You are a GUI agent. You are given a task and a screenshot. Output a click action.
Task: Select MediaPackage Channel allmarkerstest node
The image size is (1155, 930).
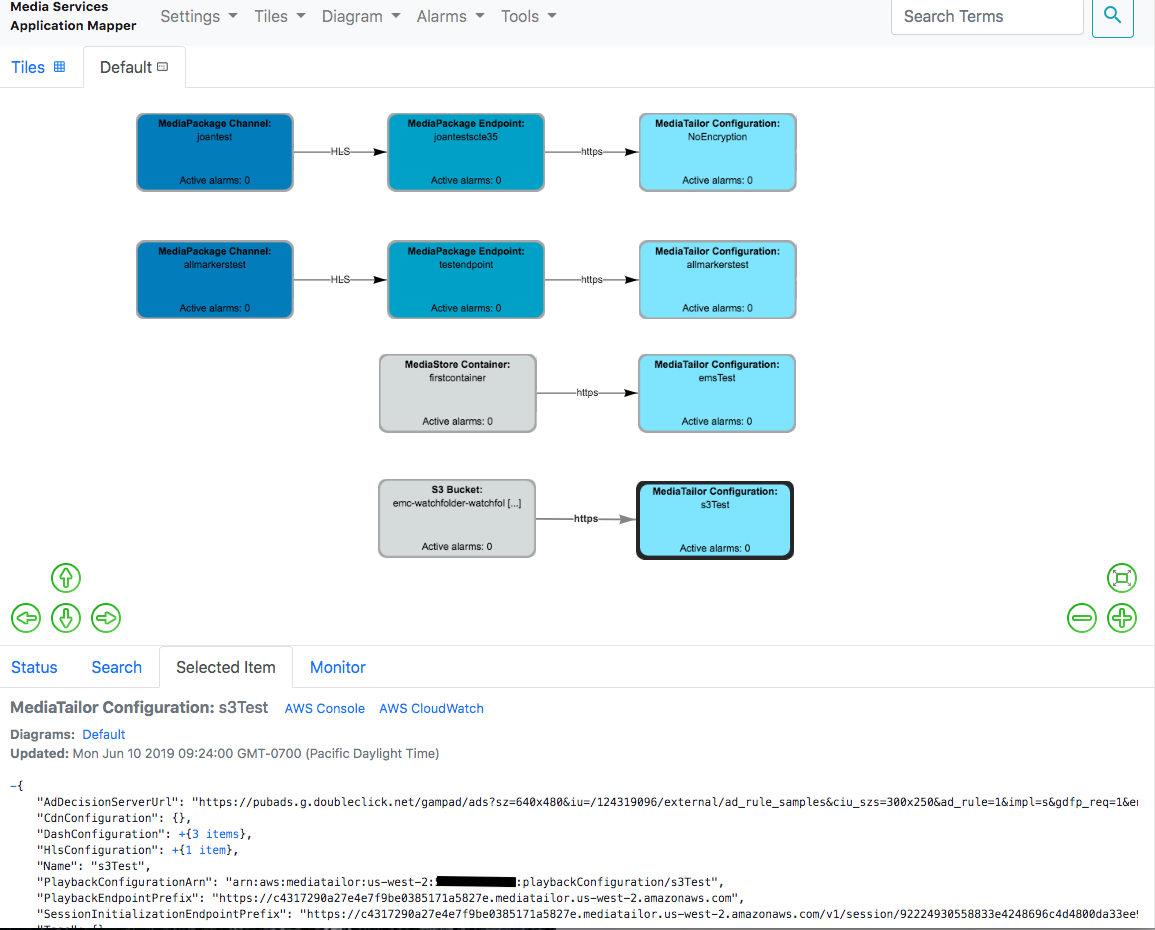click(x=215, y=280)
